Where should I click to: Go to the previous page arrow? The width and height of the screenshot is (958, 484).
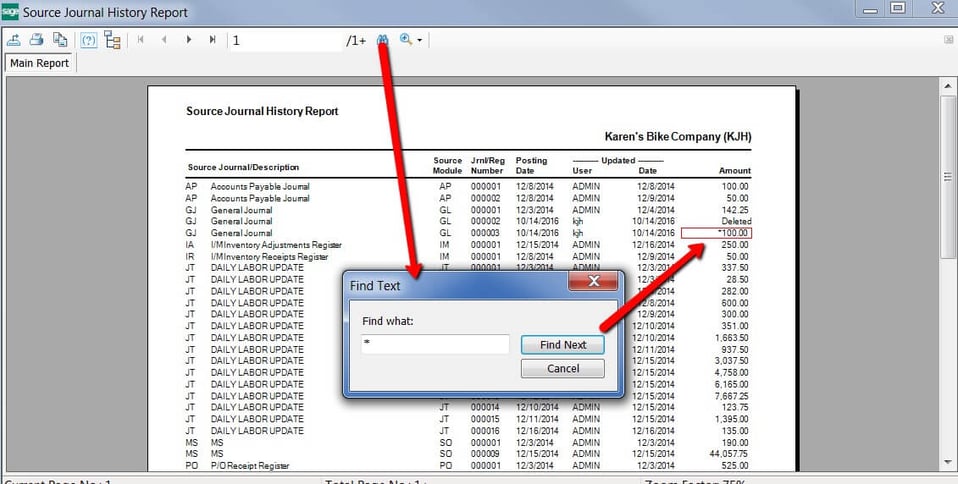[x=164, y=40]
